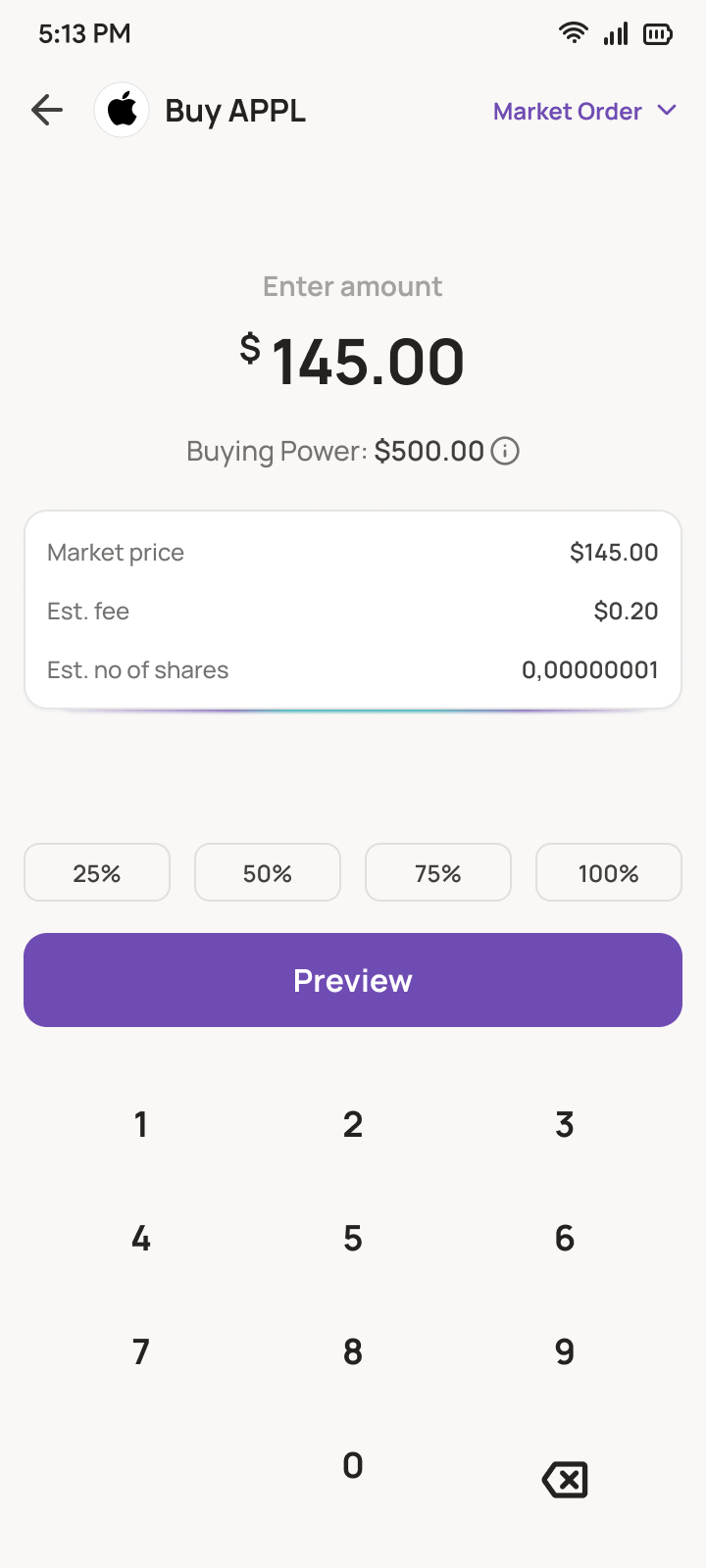Tap the Apple stock logo

pyautogui.click(x=122, y=111)
